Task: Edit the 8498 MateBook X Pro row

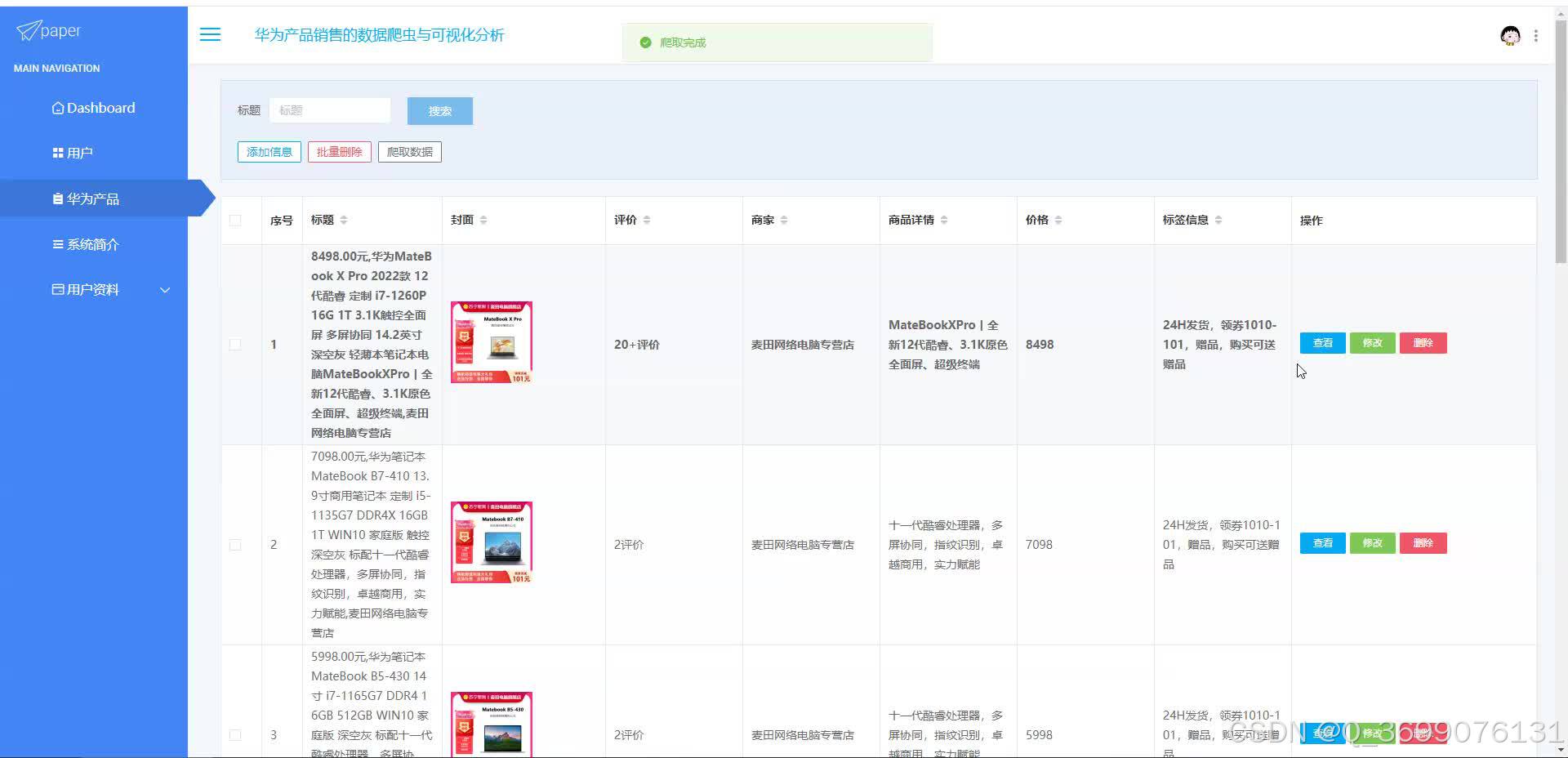Action: click(x=1373, y=343)
